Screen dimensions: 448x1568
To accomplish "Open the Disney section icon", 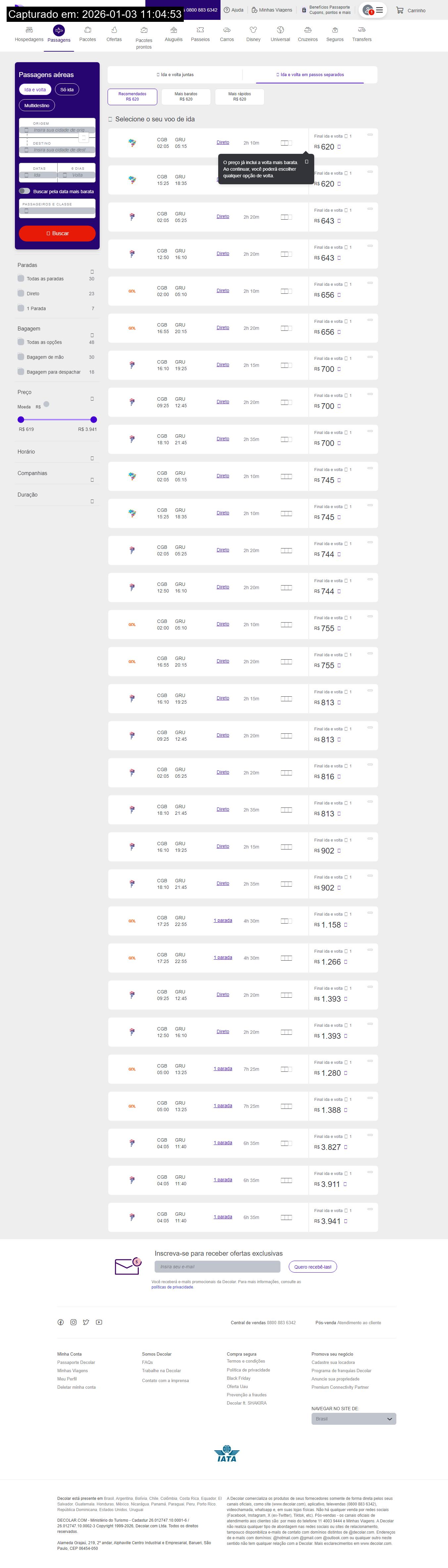I will 253,30.
